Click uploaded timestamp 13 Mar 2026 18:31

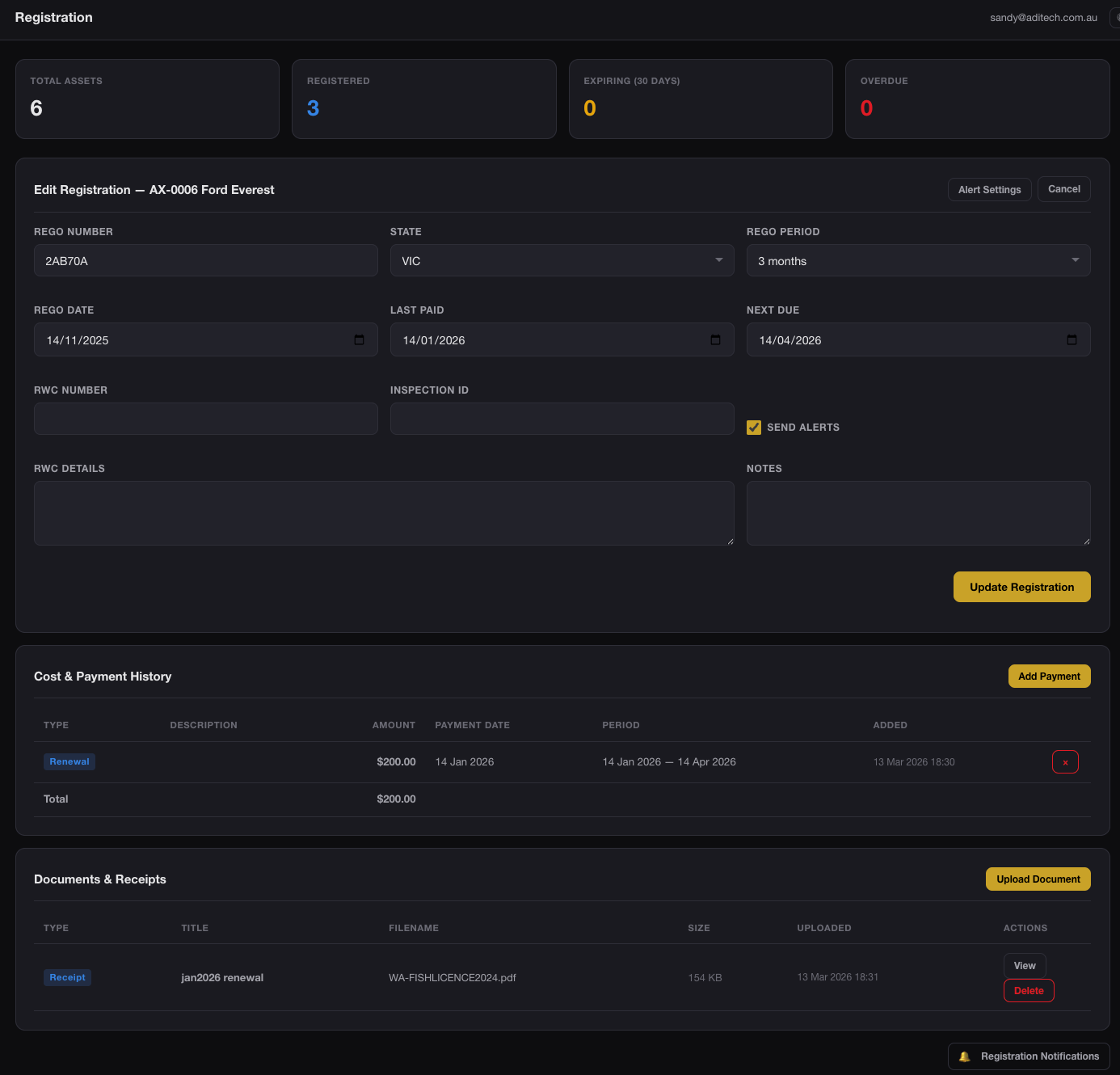(838, 977)
